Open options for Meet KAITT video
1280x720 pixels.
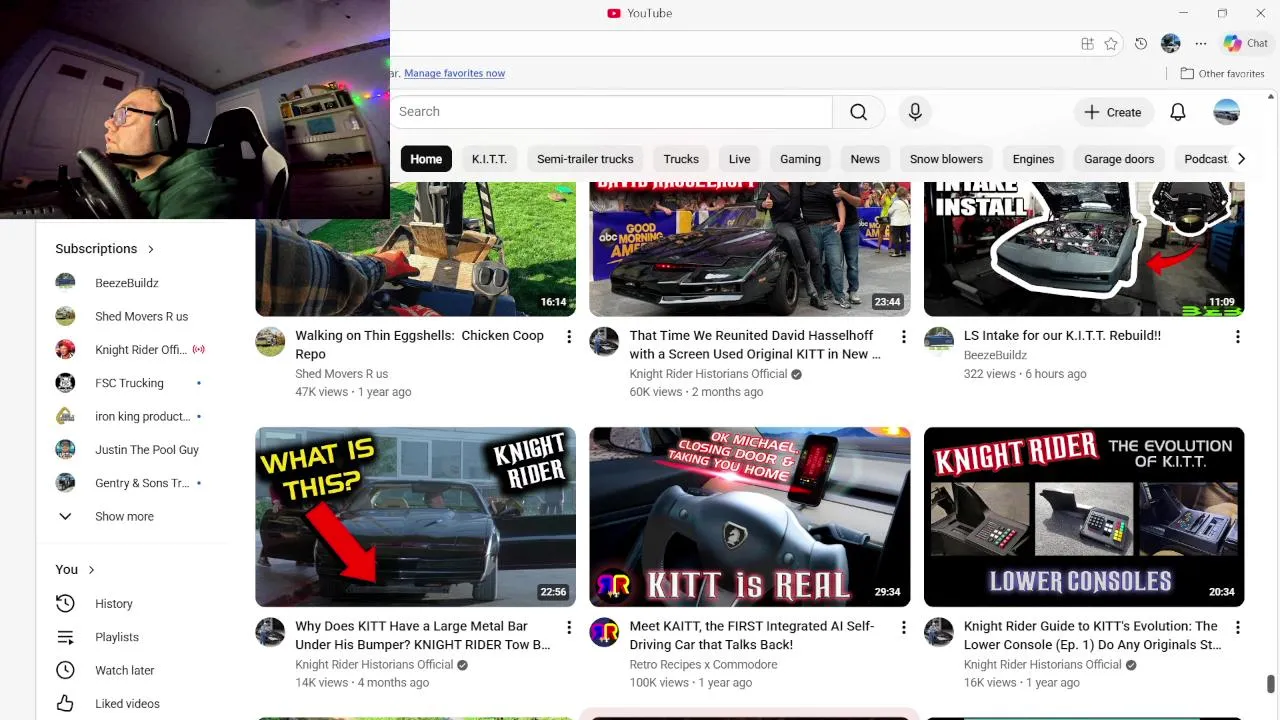(x=903, y=628)
